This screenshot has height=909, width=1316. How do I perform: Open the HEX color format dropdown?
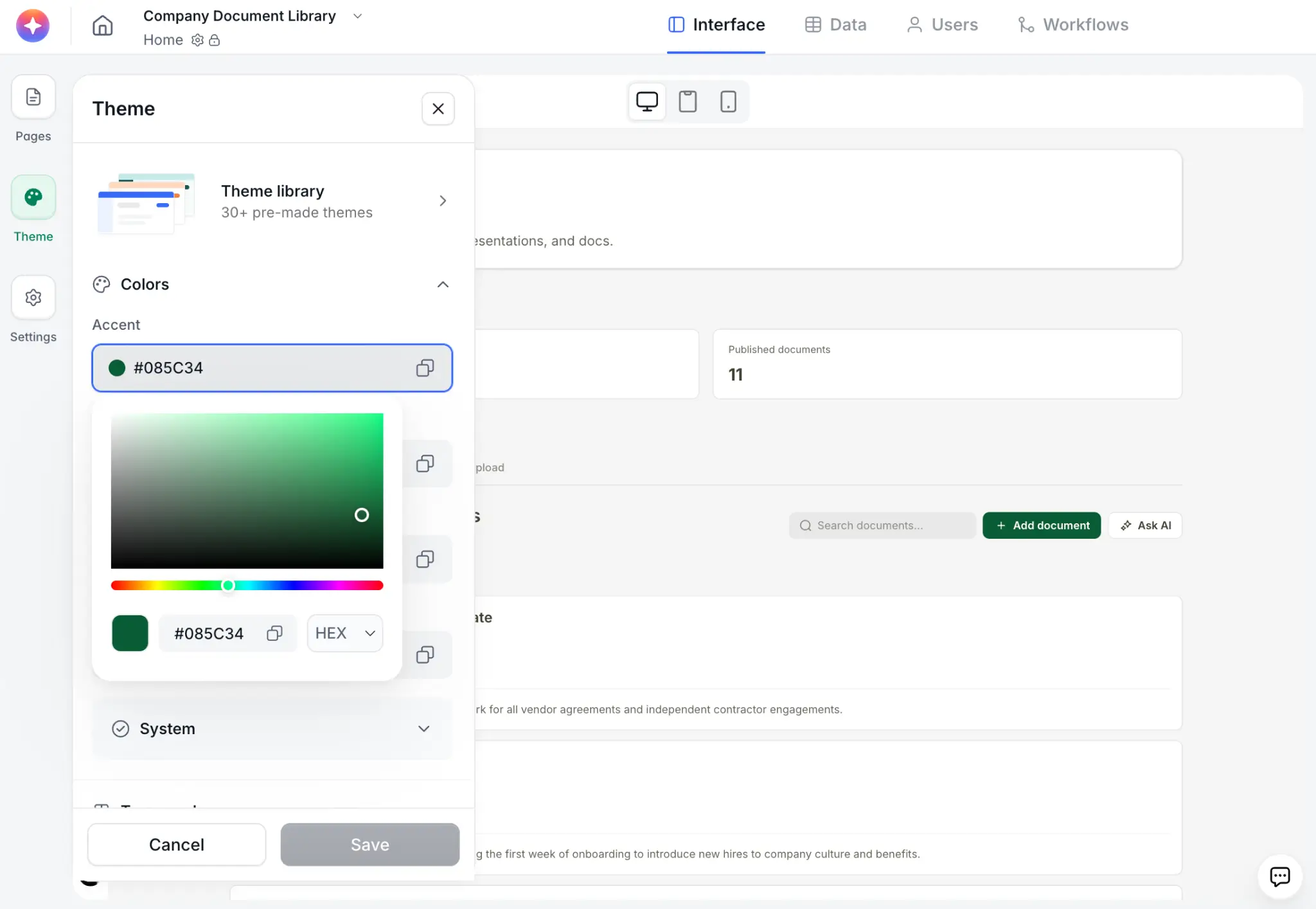(x=345, y=634)
